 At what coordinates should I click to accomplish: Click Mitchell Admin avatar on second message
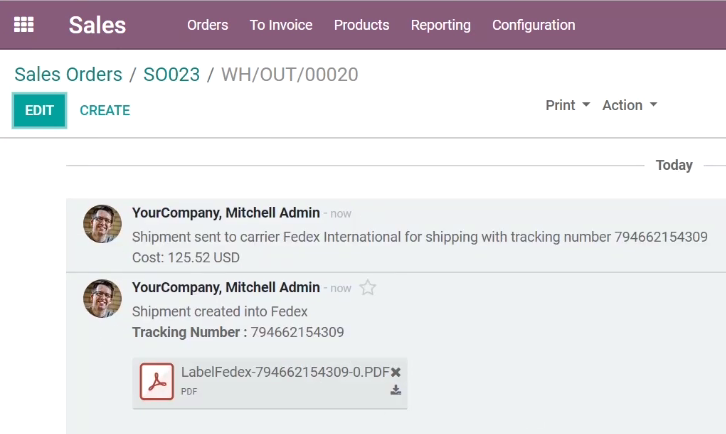pyautogui.click(x=102, y=298)
